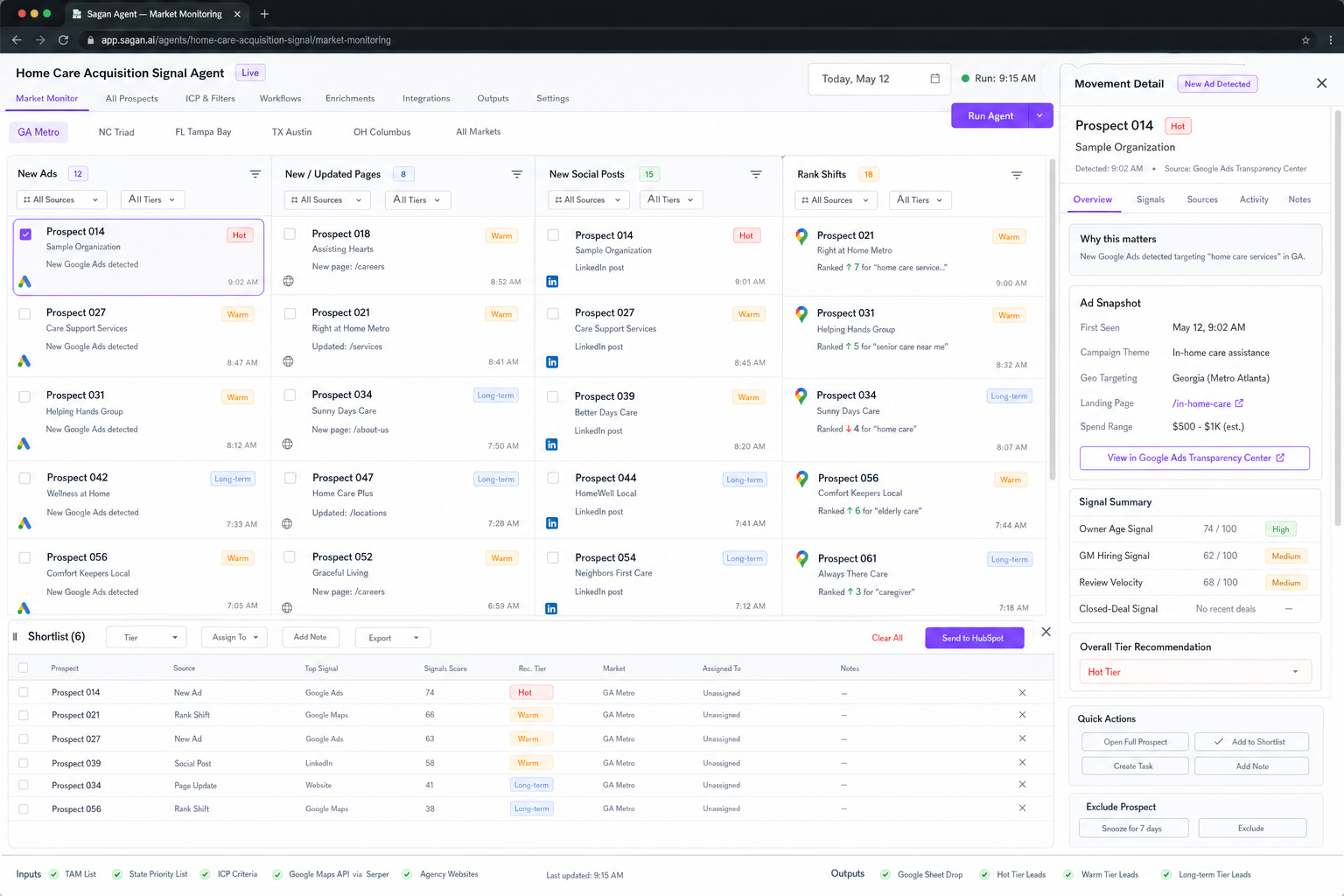
Task: Click the Google Ads icon on Prospect 042 card
Action: [x=24, y=523]
